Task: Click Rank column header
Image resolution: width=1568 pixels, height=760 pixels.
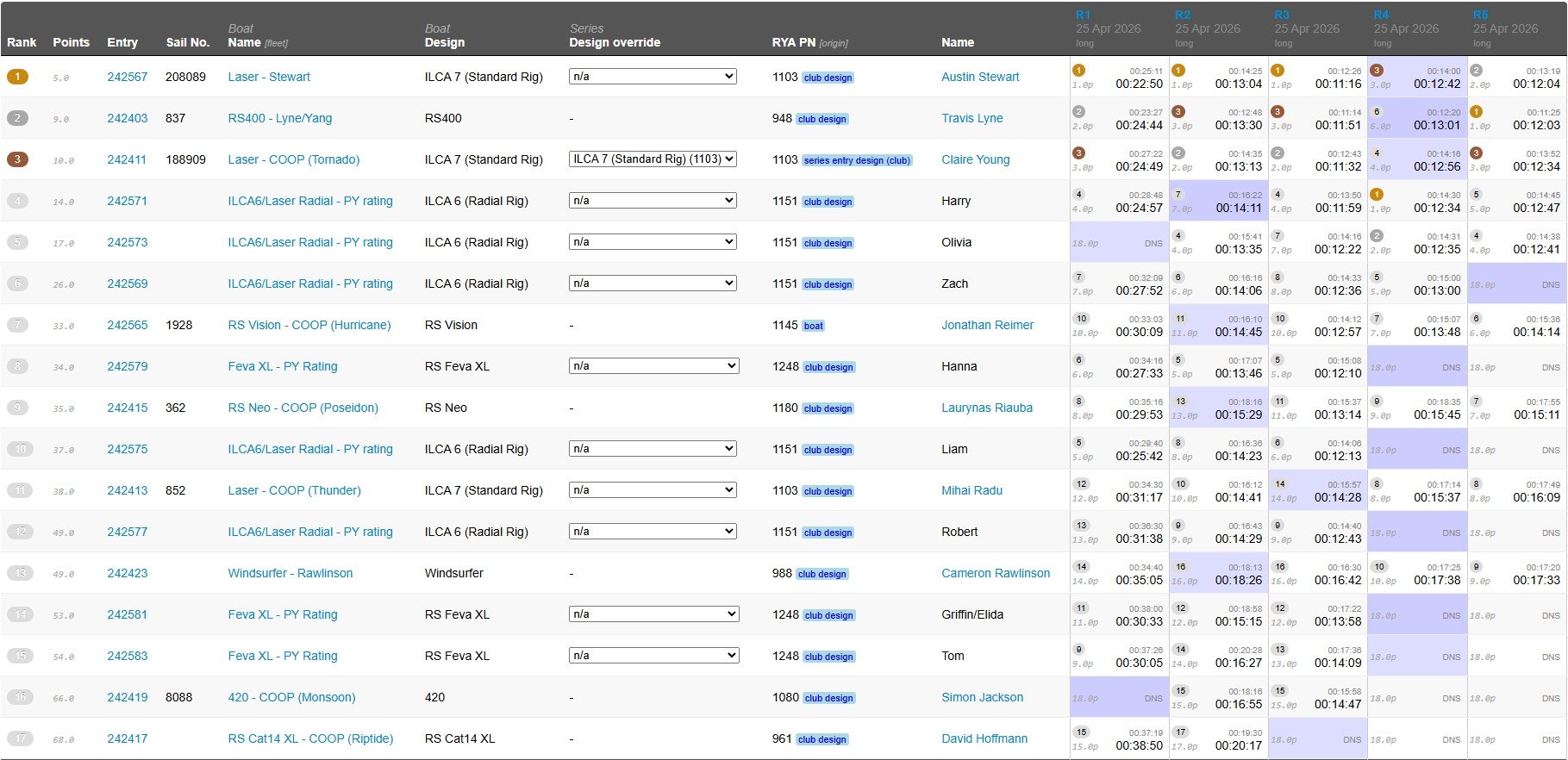Action: (x=22, y=42)
